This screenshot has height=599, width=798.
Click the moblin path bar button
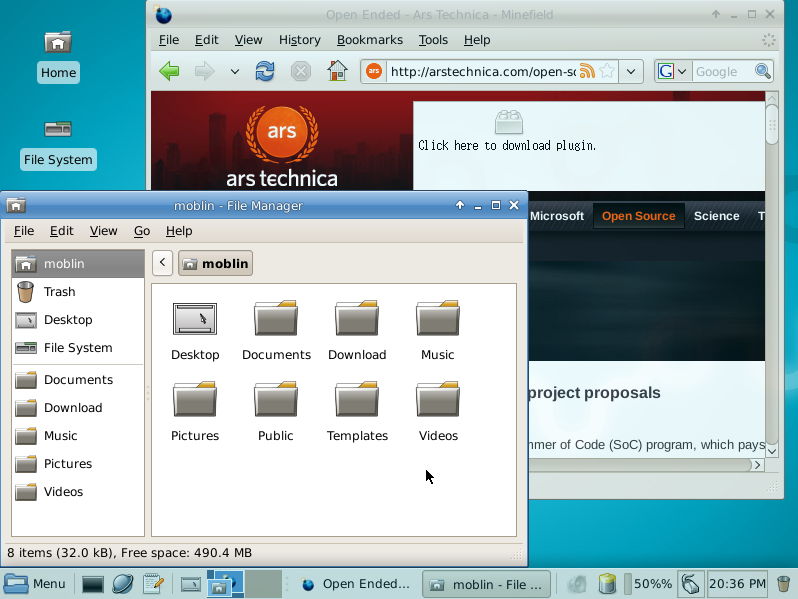(215, 263)
